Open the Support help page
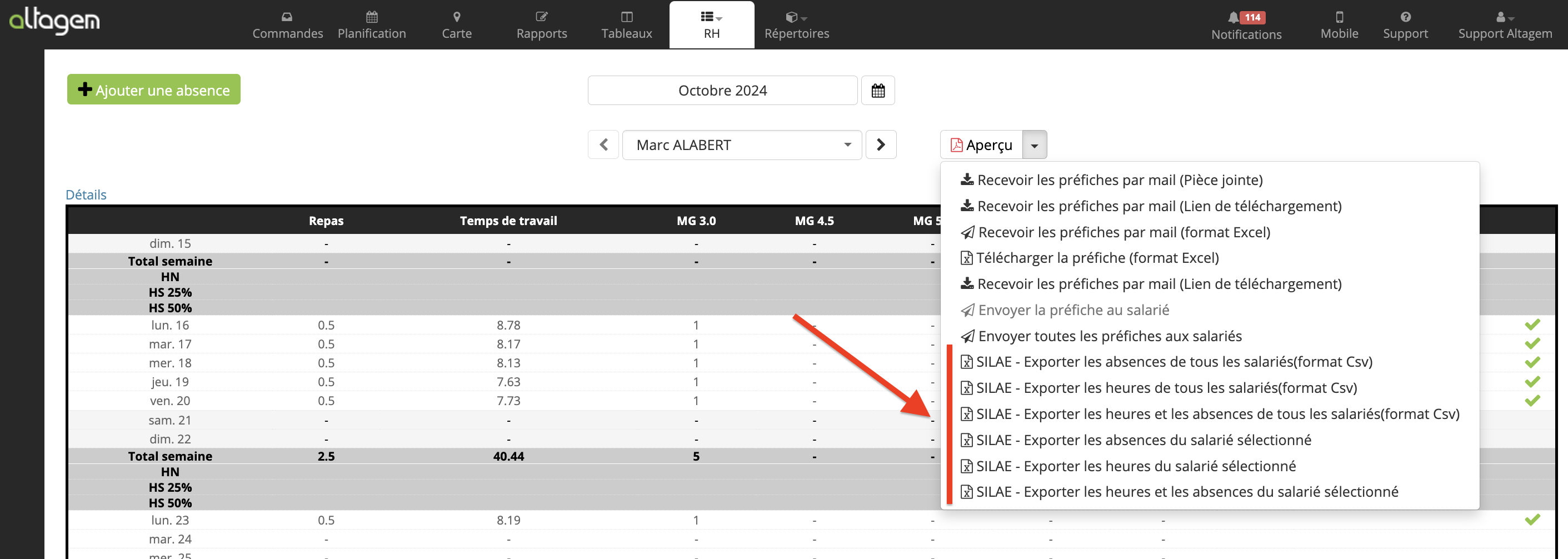 point(1405,25)
